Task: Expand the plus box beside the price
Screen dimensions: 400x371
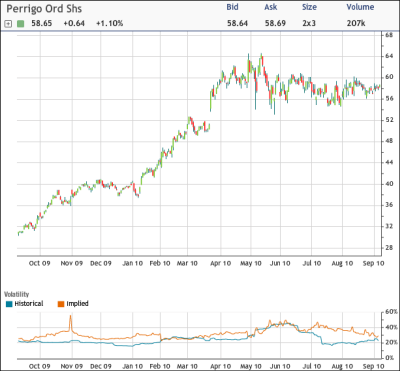Action: click(x=8, y=24)
